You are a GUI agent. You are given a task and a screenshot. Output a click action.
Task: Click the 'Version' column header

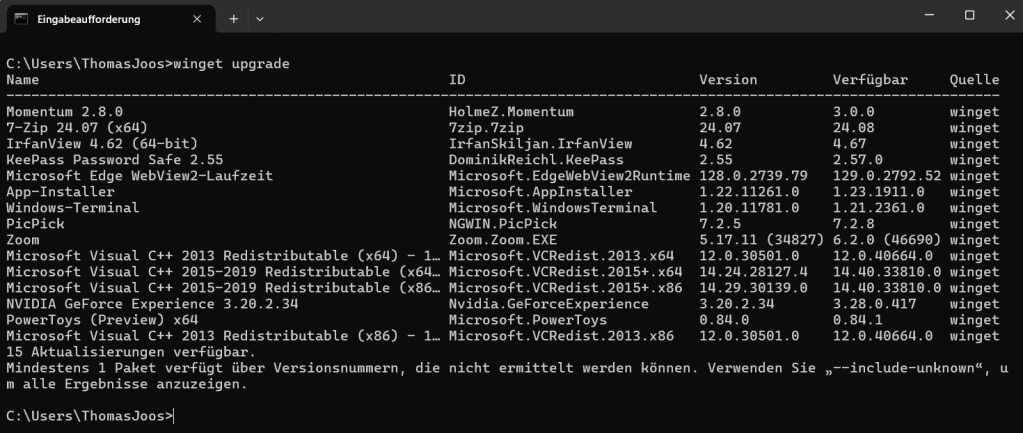pos(728,80)
